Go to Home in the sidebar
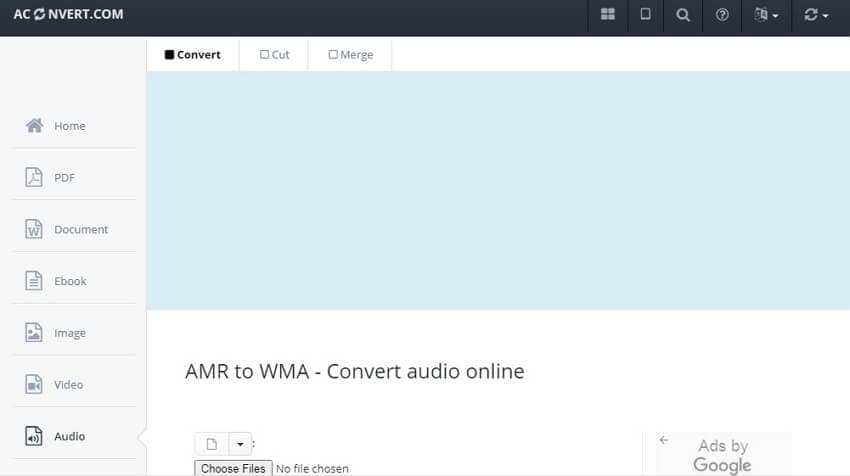 (68, 126)
